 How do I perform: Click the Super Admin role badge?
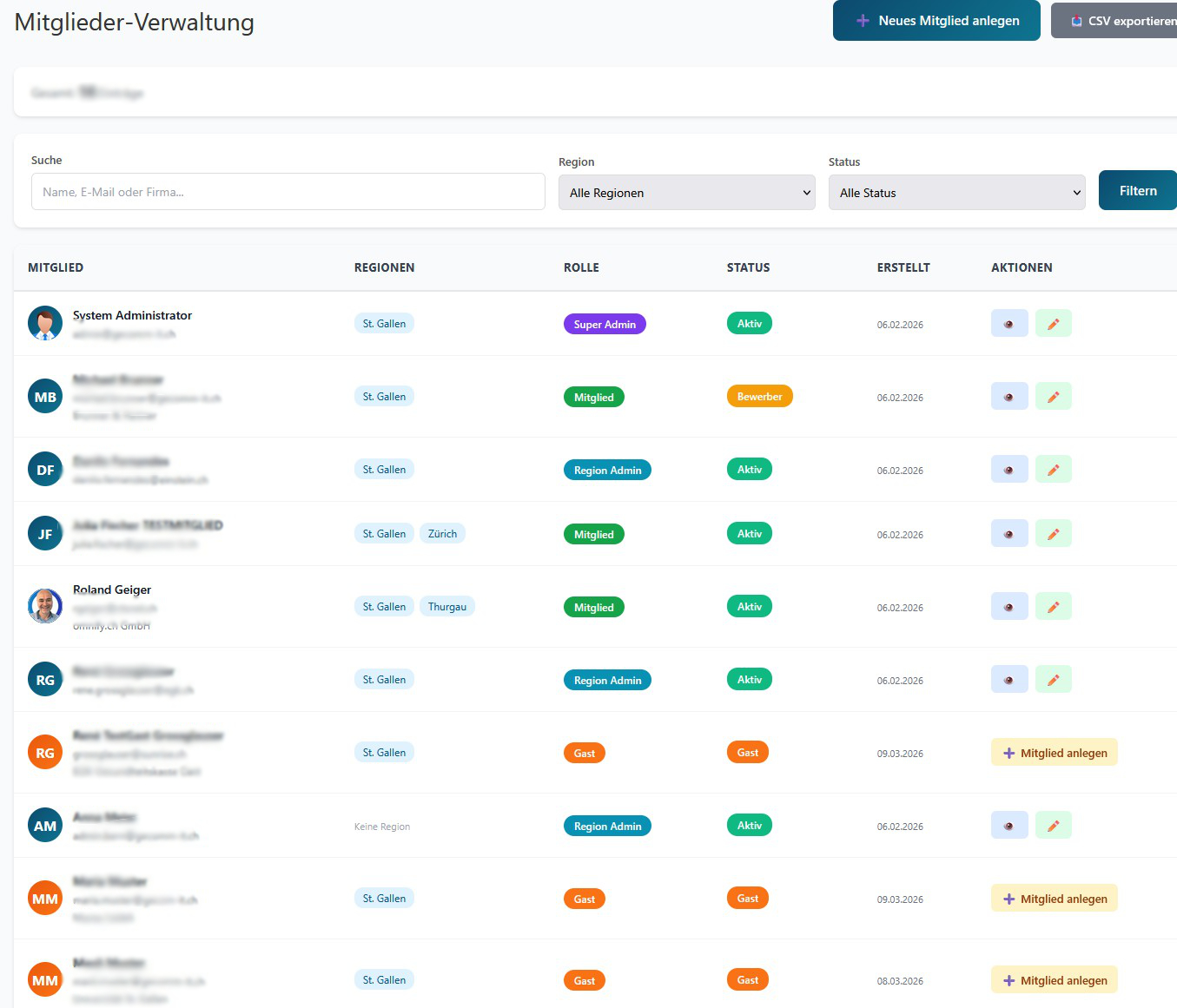[605, 324]
